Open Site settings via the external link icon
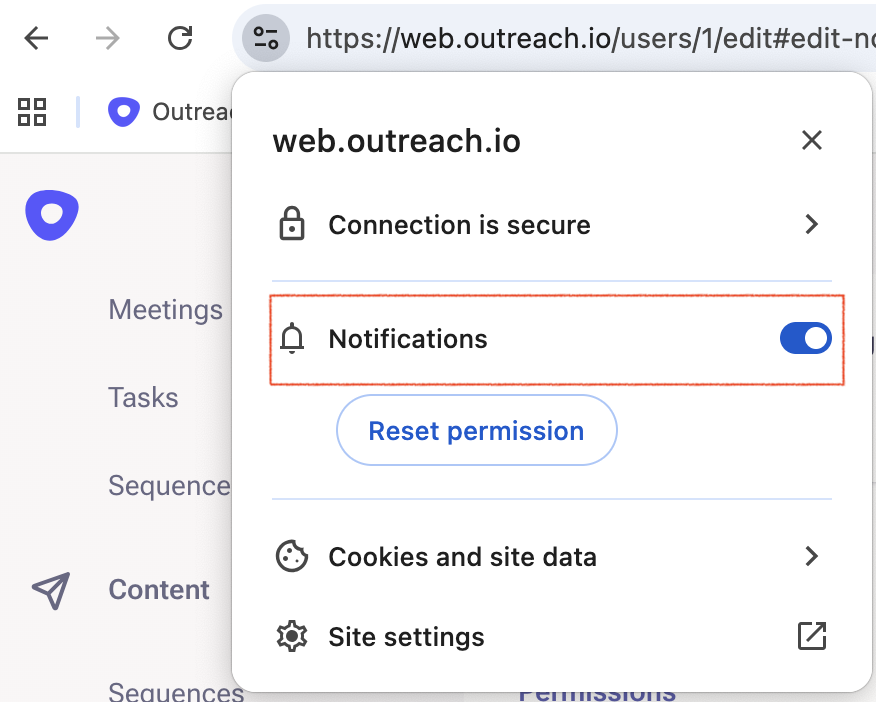This screenshot has height=702, width=876. coord(812,635)
